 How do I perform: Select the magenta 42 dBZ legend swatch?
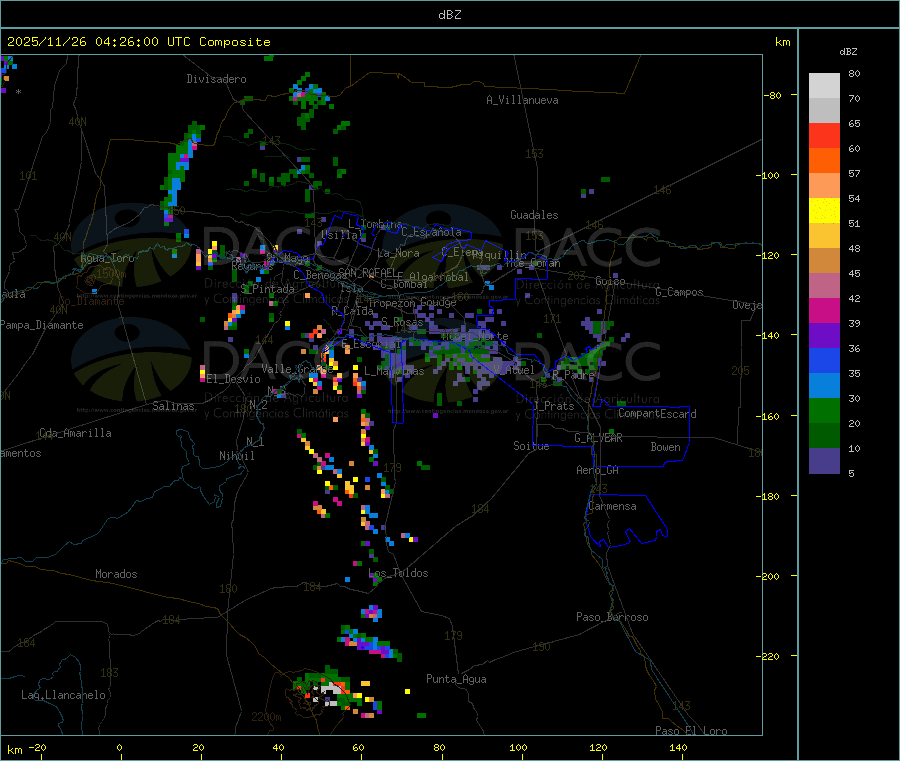pyautogui.click(x=824, y=310)
